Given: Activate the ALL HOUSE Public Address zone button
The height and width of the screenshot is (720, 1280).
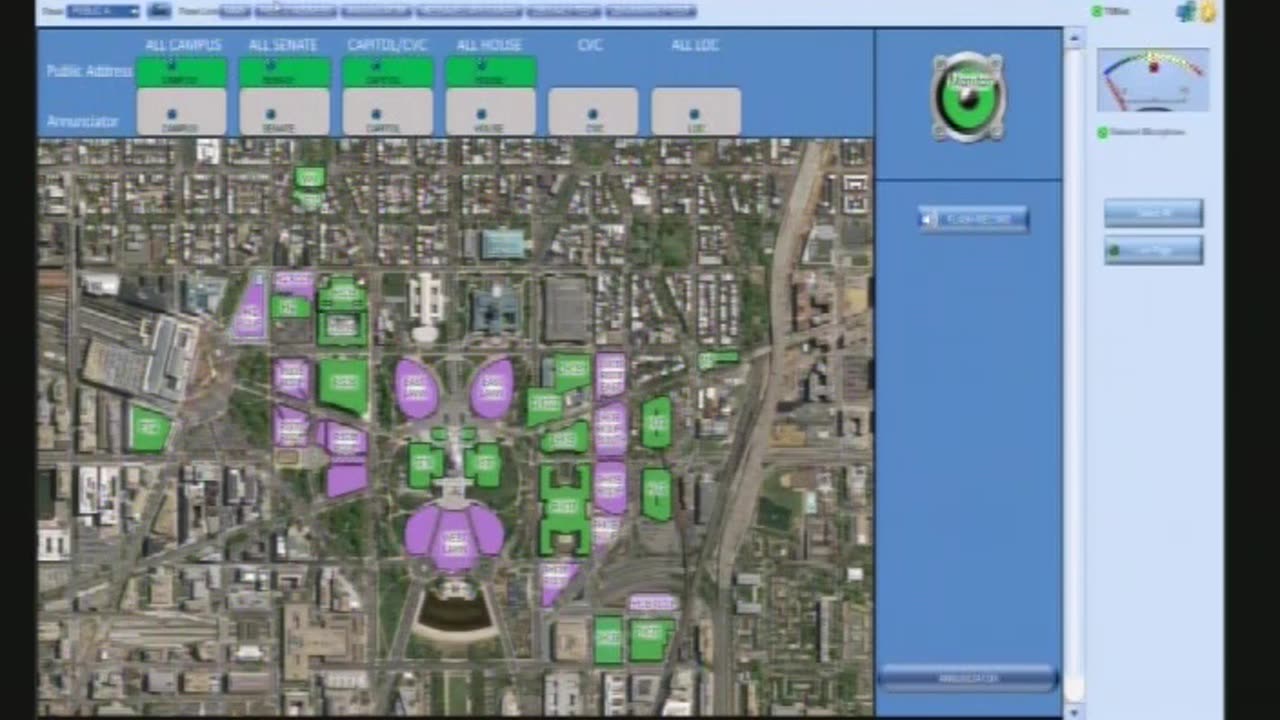Looking at the screenshot, I should click(x=491, y=72).
